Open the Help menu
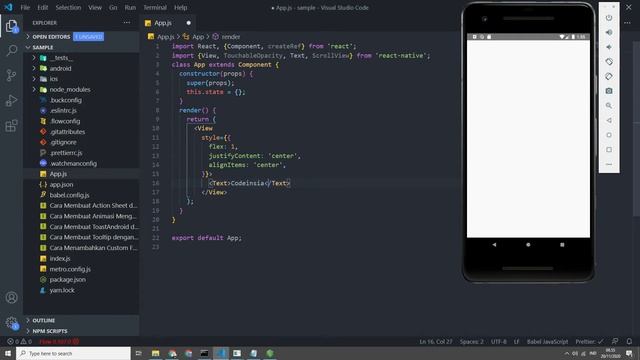 point(180,7)
